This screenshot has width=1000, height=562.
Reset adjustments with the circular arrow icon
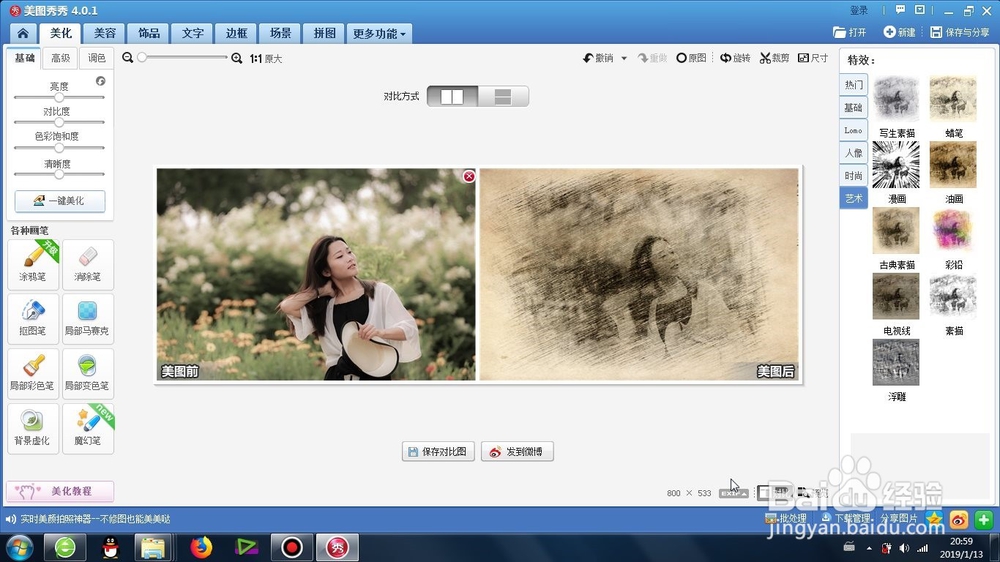tap(101, 81)
